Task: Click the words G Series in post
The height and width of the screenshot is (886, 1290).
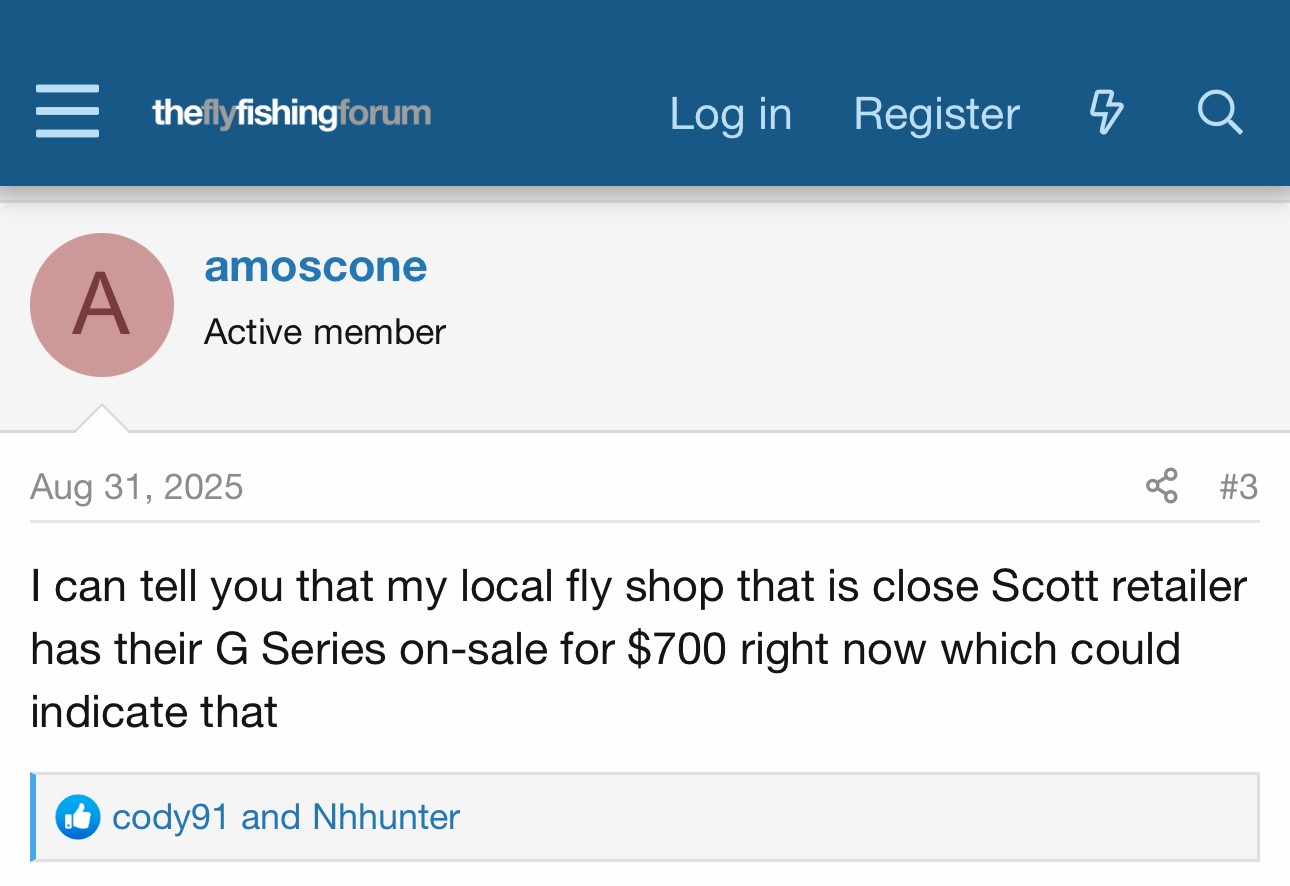Action: 301,649
